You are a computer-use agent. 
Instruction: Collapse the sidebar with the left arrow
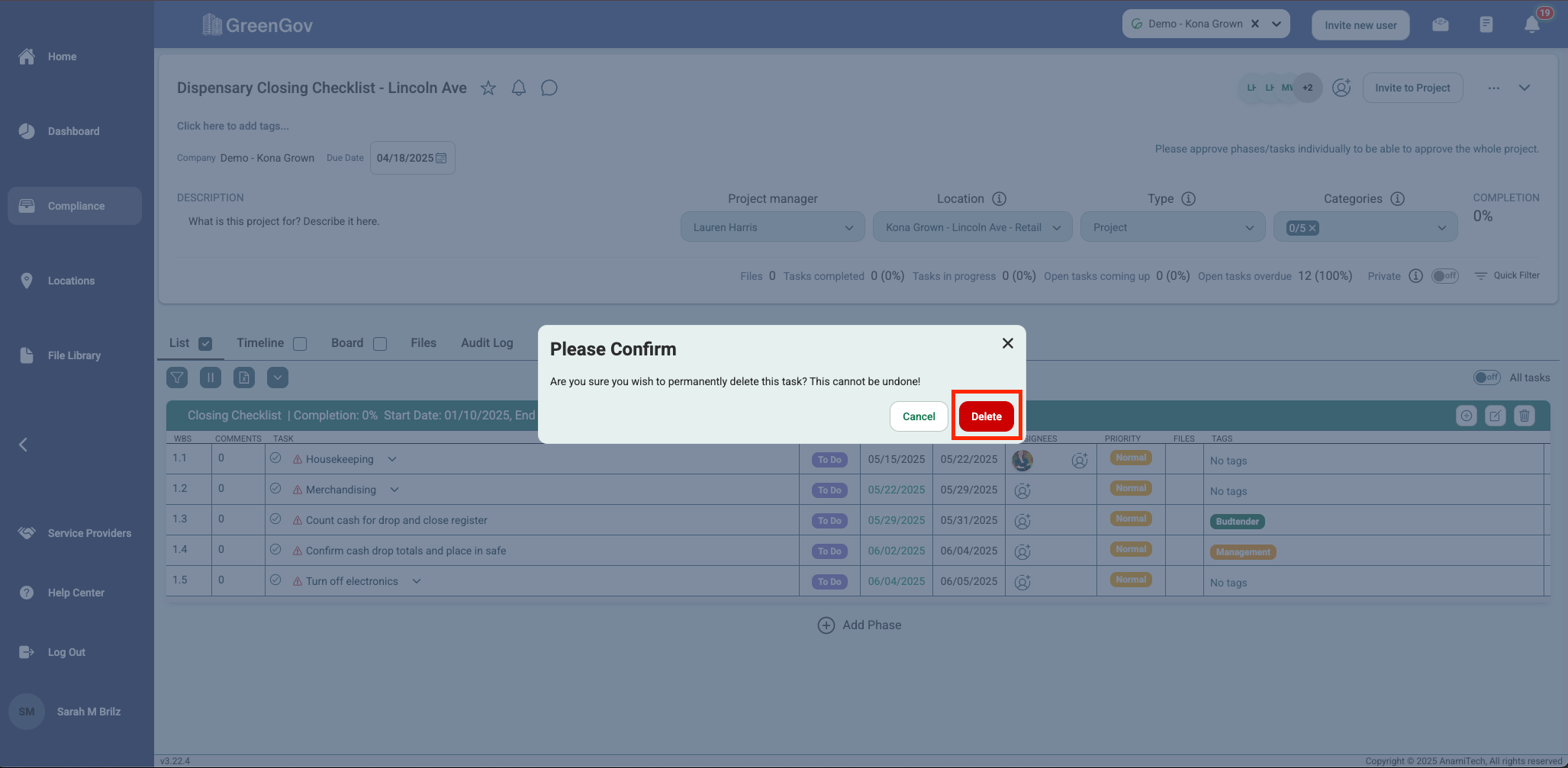24,445
